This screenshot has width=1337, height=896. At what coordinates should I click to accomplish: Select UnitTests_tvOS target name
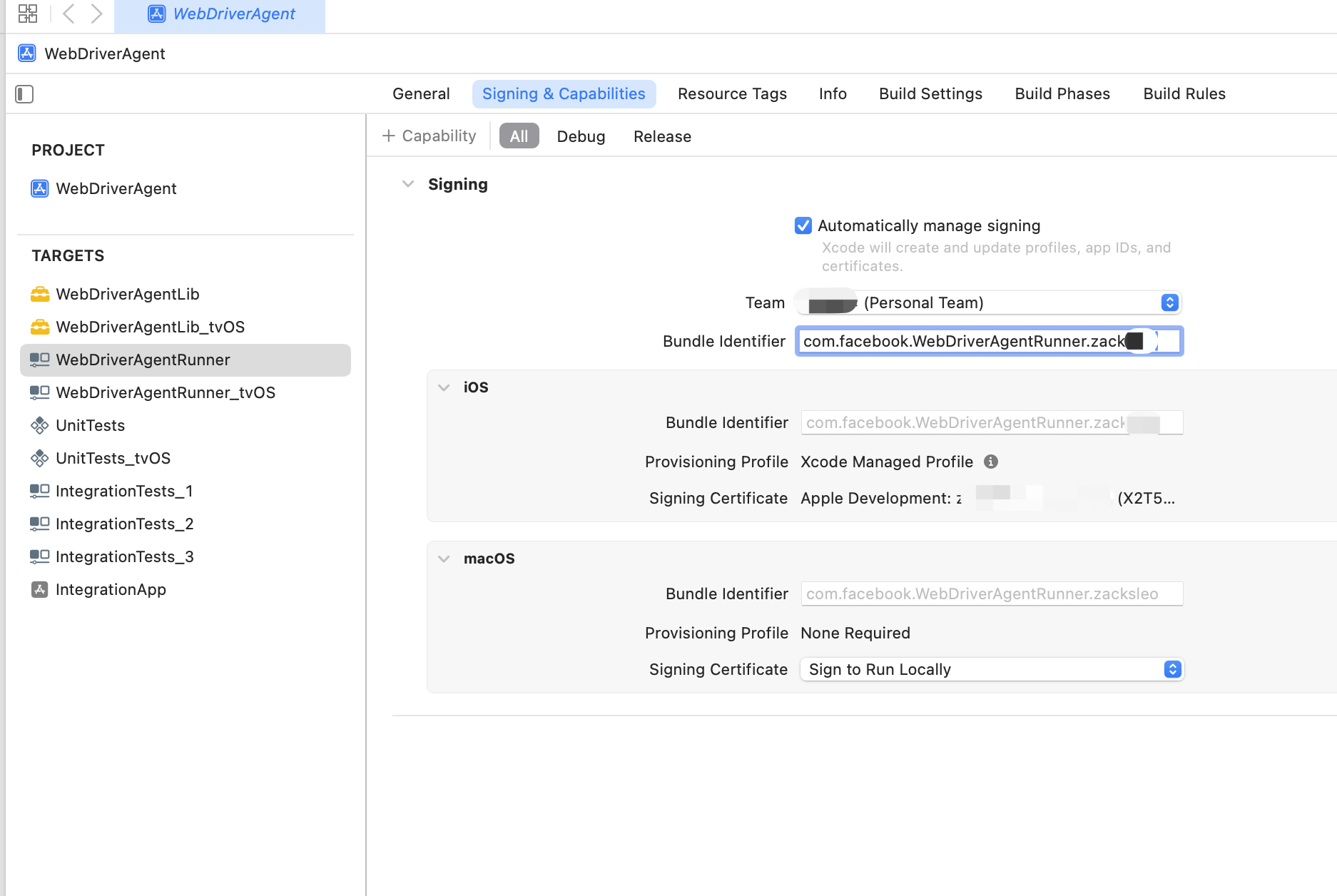pyautogui.click(x=113, y=458)
